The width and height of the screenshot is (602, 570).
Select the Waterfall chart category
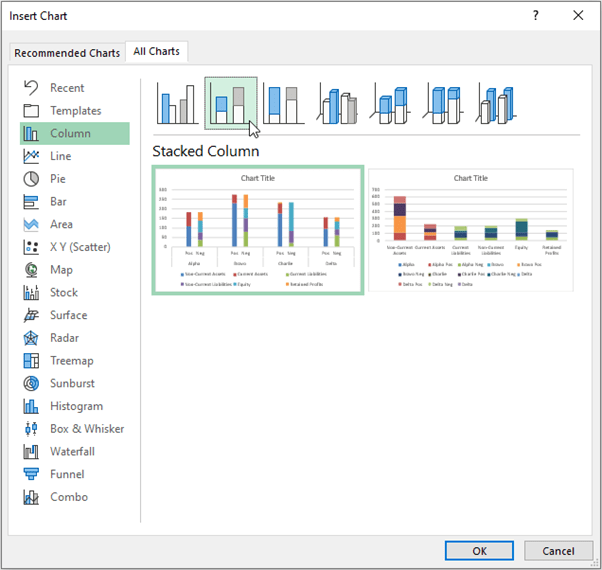tap(72, 452)
